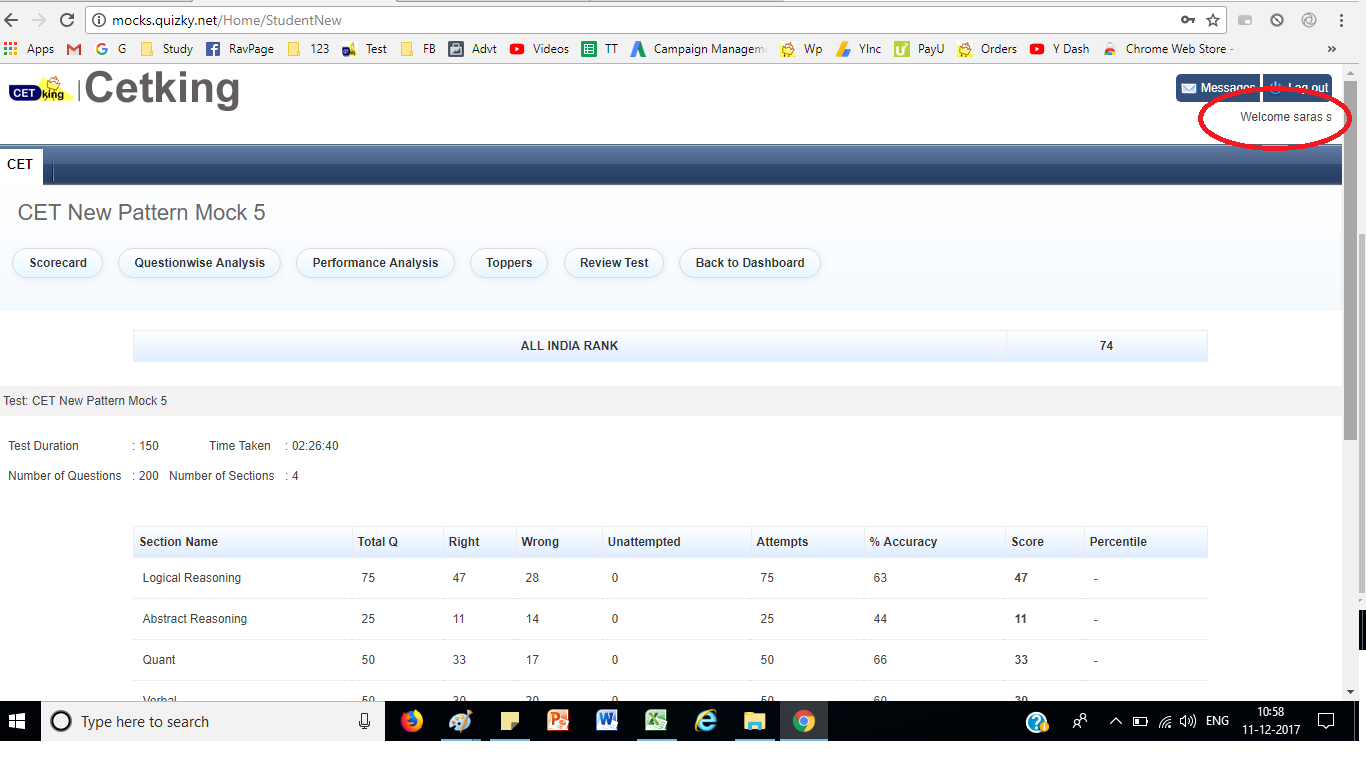Go Back to Dashboard
This screenshot has width=1366, height=768.
(x=750, y=263)
